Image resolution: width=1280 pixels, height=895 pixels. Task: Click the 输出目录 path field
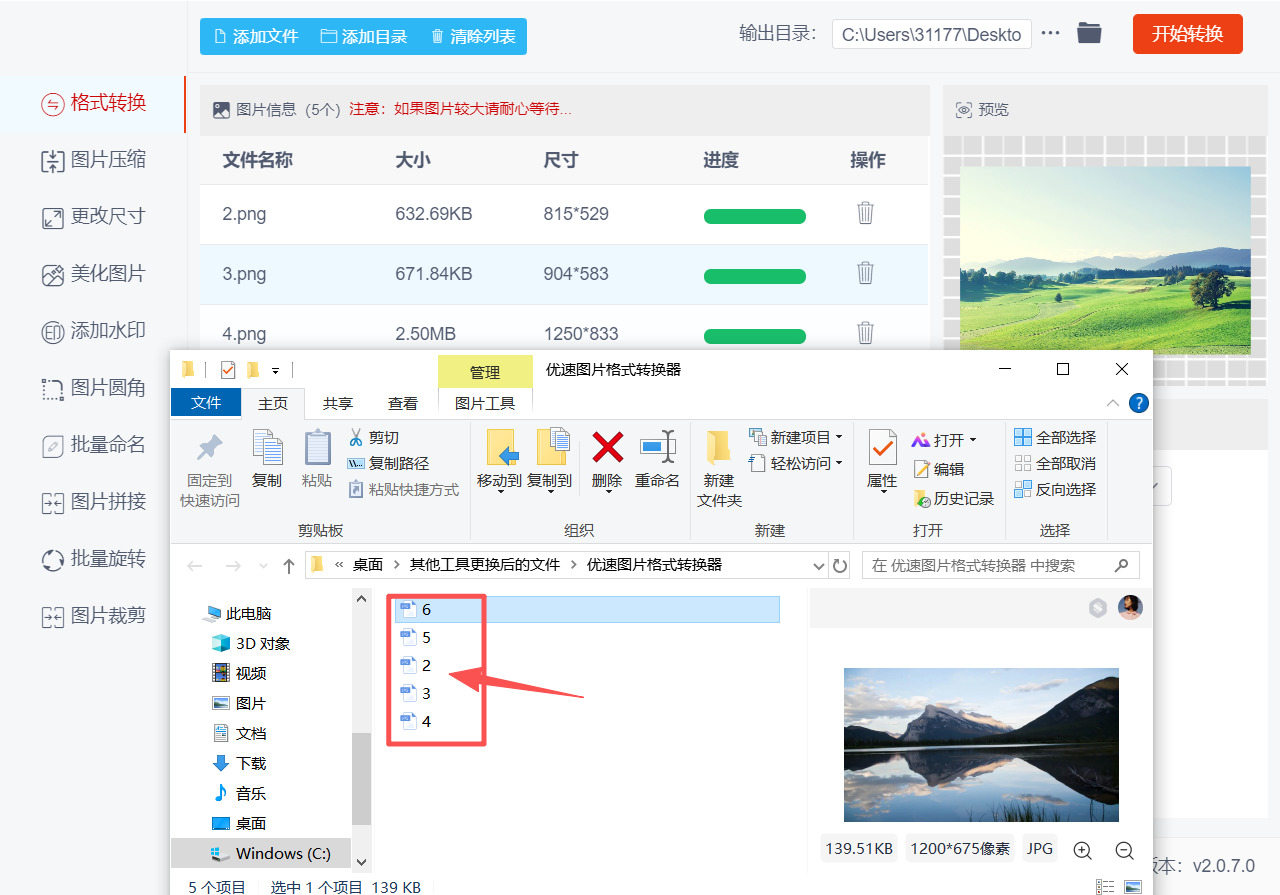[931, 34]
